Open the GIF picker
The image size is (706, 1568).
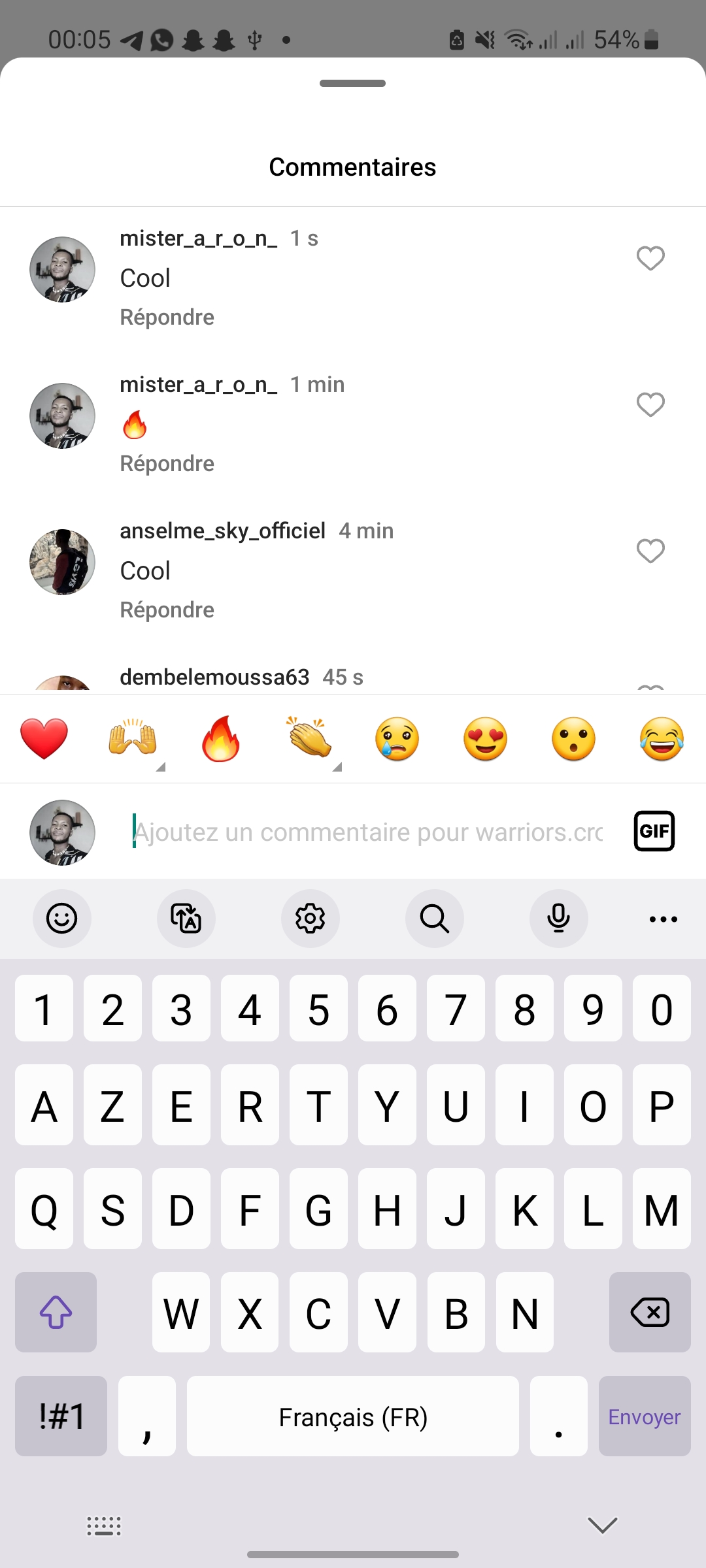pyautogui.click(x=654, y=831)
